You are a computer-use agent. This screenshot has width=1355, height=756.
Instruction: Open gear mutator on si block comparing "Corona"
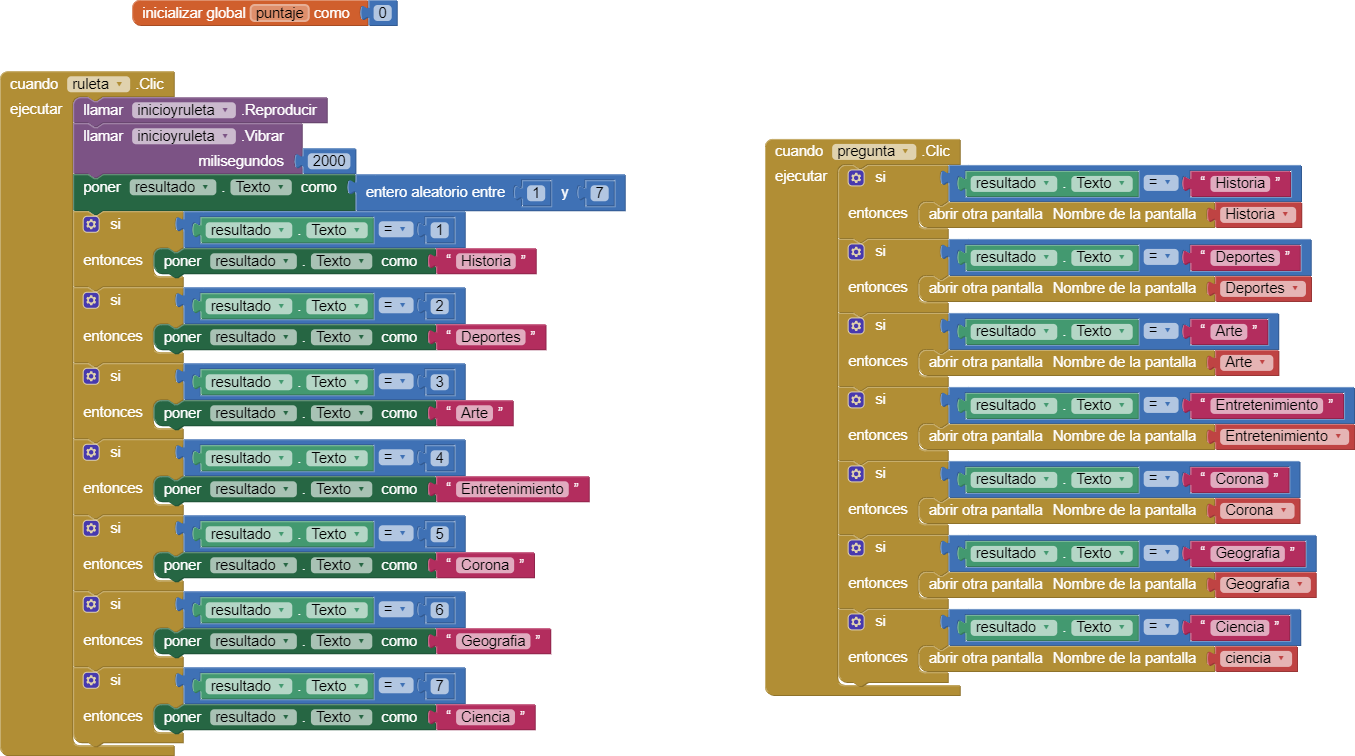coord(856,473)
